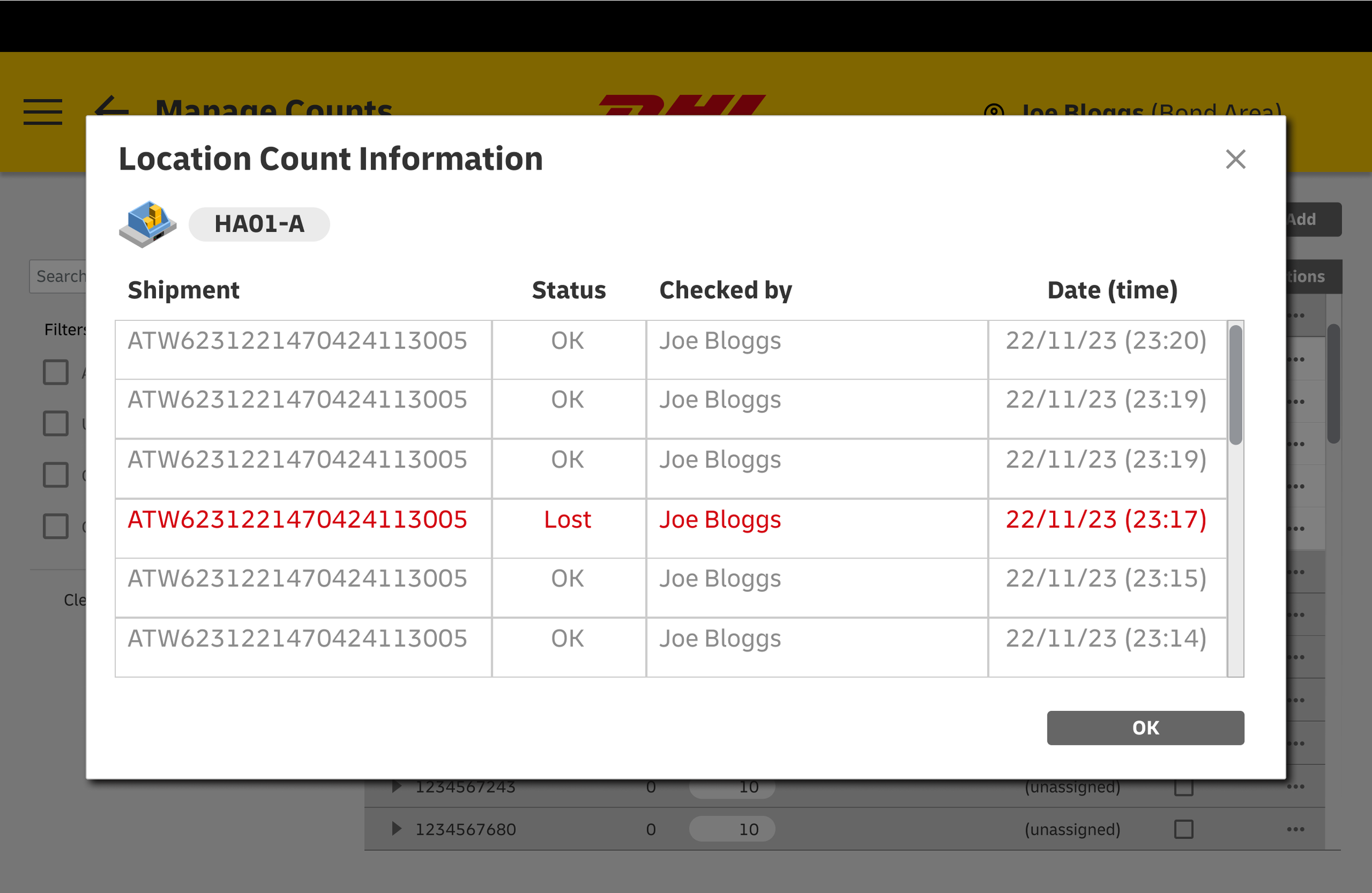
Task: Open the hamburger menu
Action: (x=43, y=111)
